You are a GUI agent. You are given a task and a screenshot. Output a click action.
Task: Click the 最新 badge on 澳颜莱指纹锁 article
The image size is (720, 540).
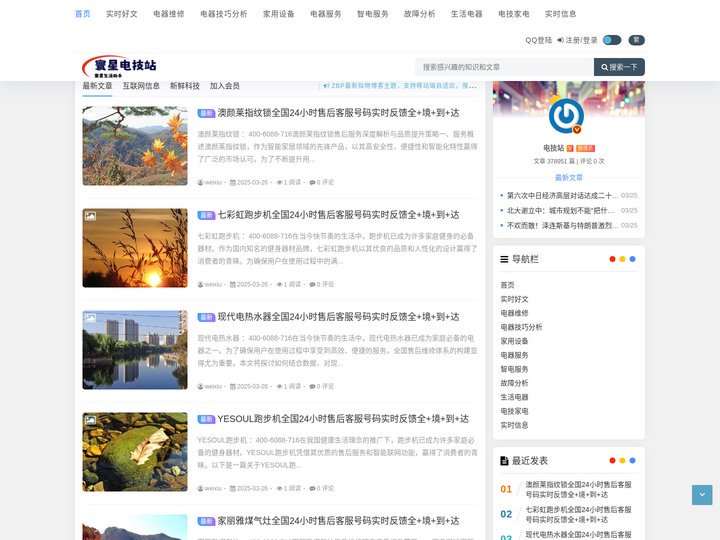tap(206, 113)
